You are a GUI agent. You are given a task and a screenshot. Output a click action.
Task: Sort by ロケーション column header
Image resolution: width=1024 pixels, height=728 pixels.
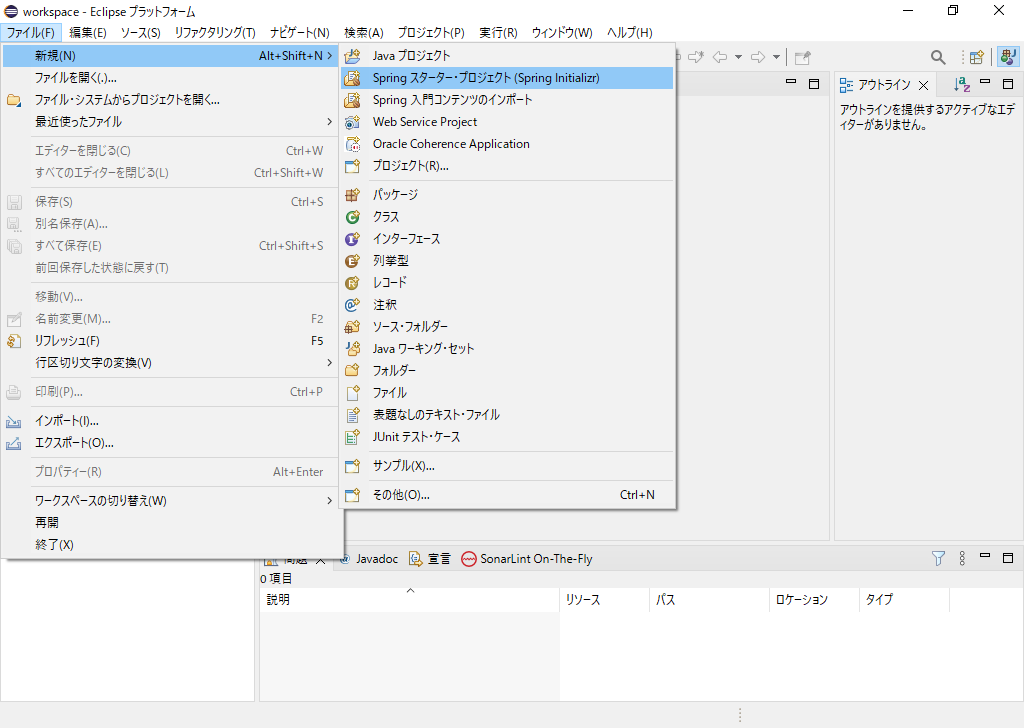[x=815, y=599]
